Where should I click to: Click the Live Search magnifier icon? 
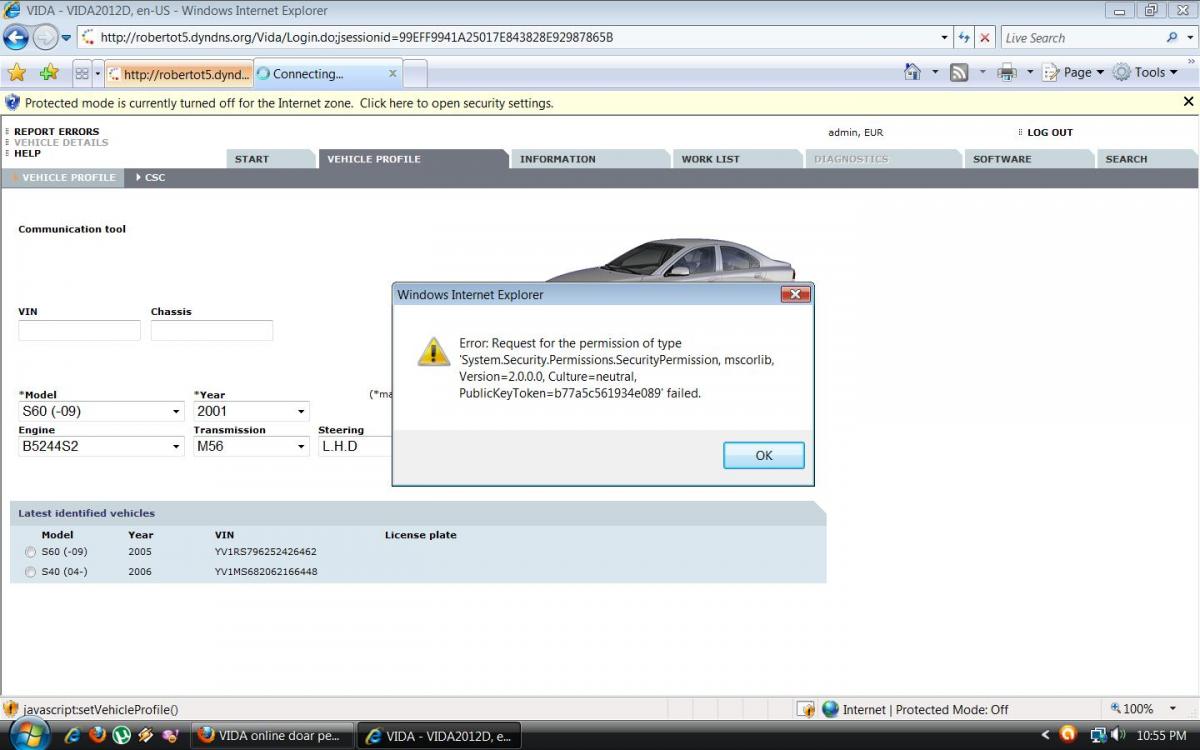(1172, 38)
